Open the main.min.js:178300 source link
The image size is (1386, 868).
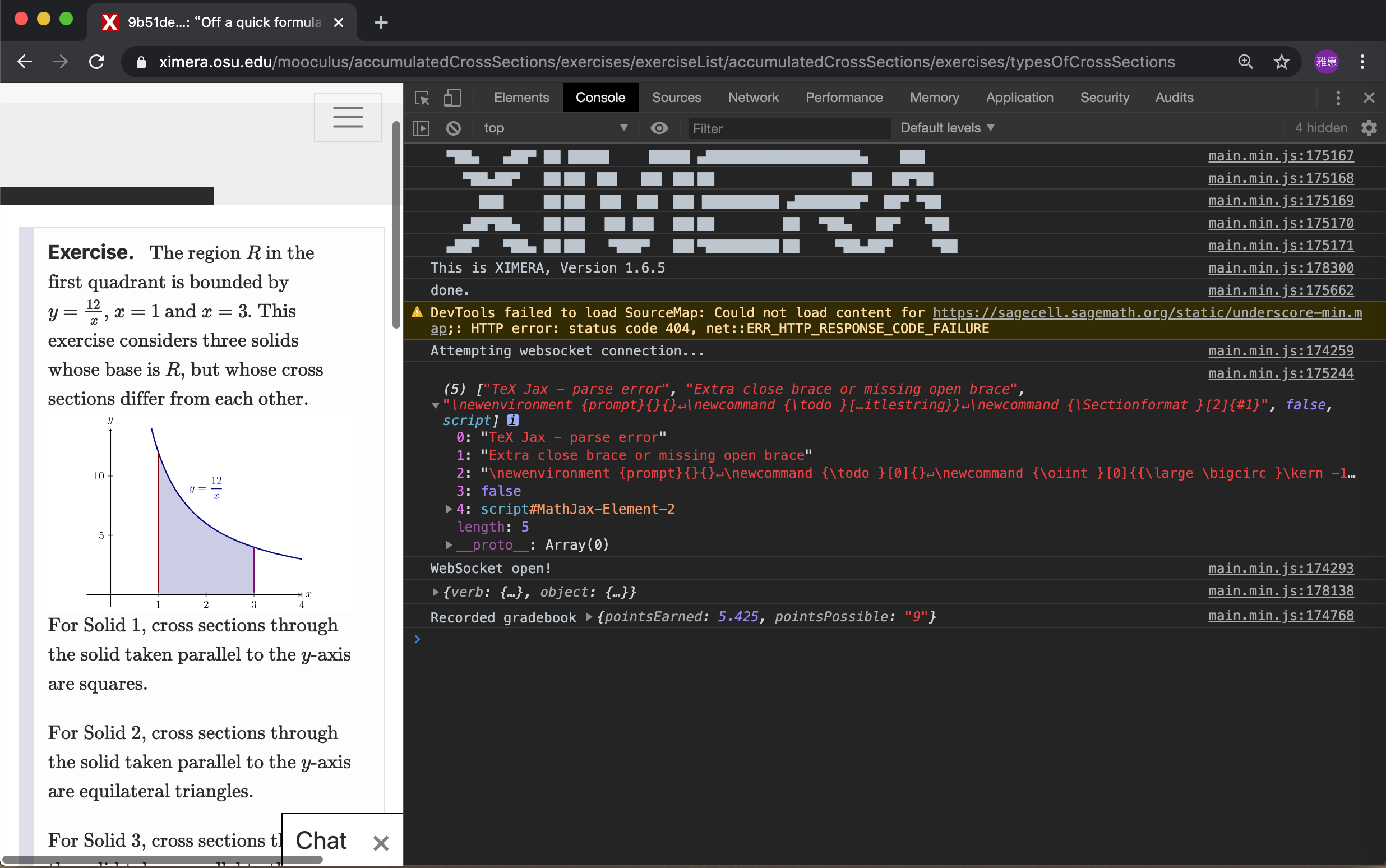pos(1281,267)
